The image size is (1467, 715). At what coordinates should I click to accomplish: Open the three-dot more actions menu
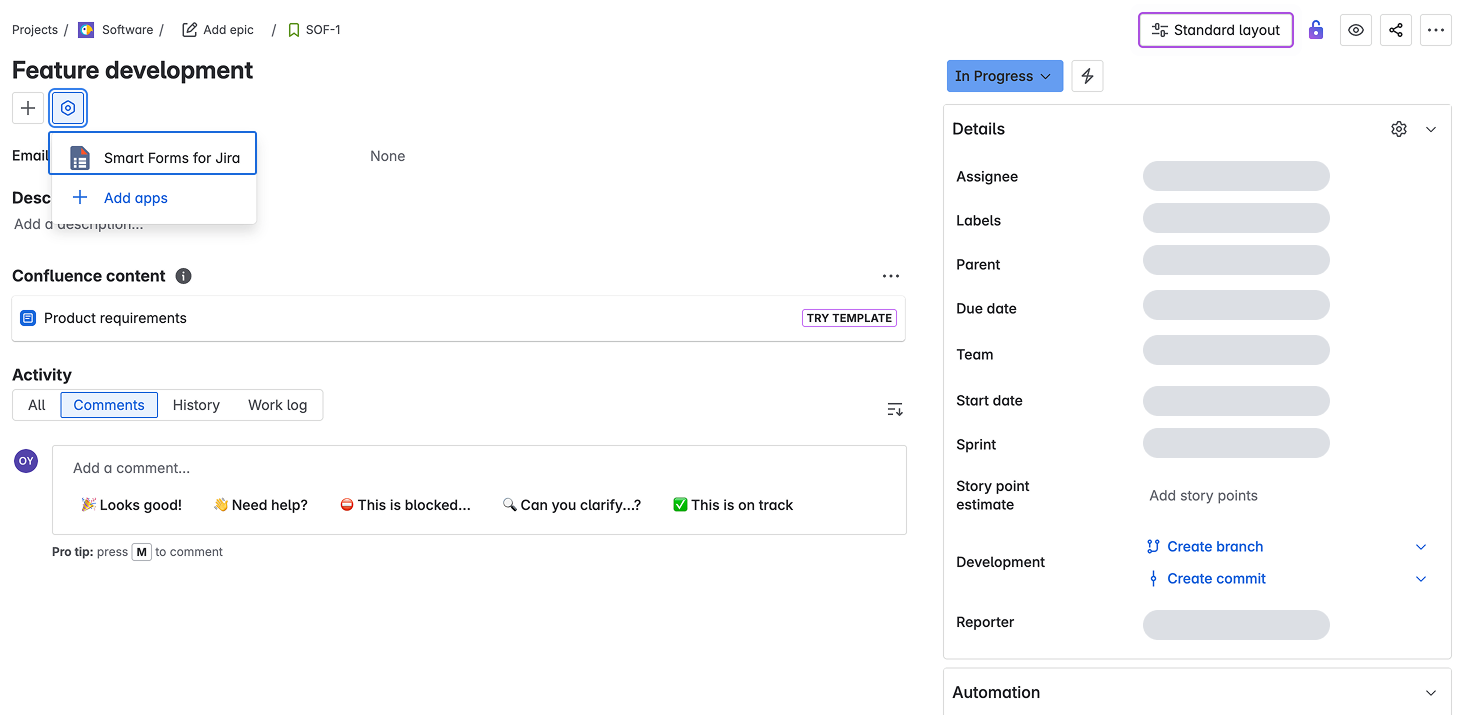pyautogui.click(x=1436, y=30)
